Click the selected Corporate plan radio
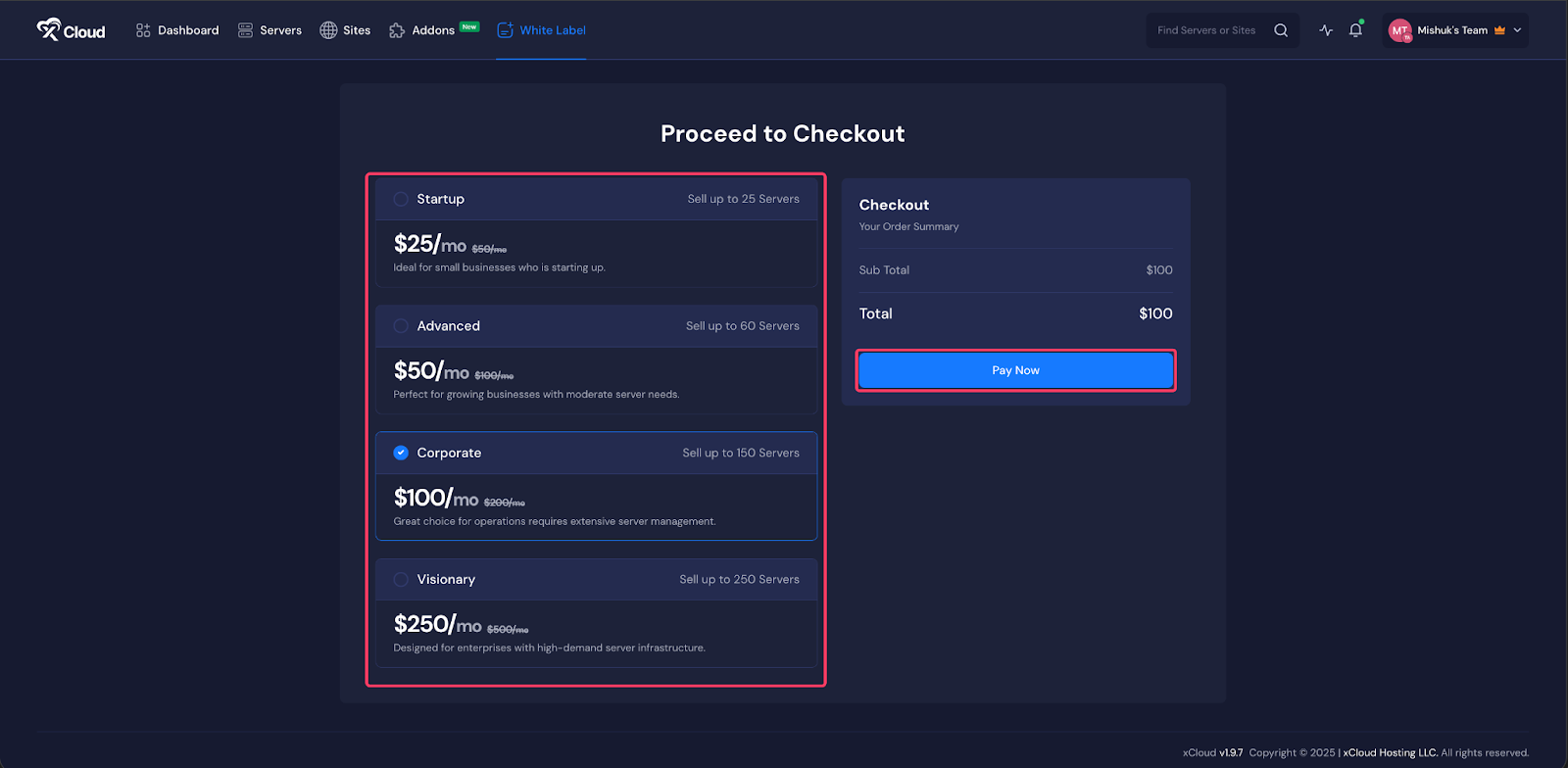Image resolution: width=1568 pixels, height=768 pixels. tap(401, 453)
